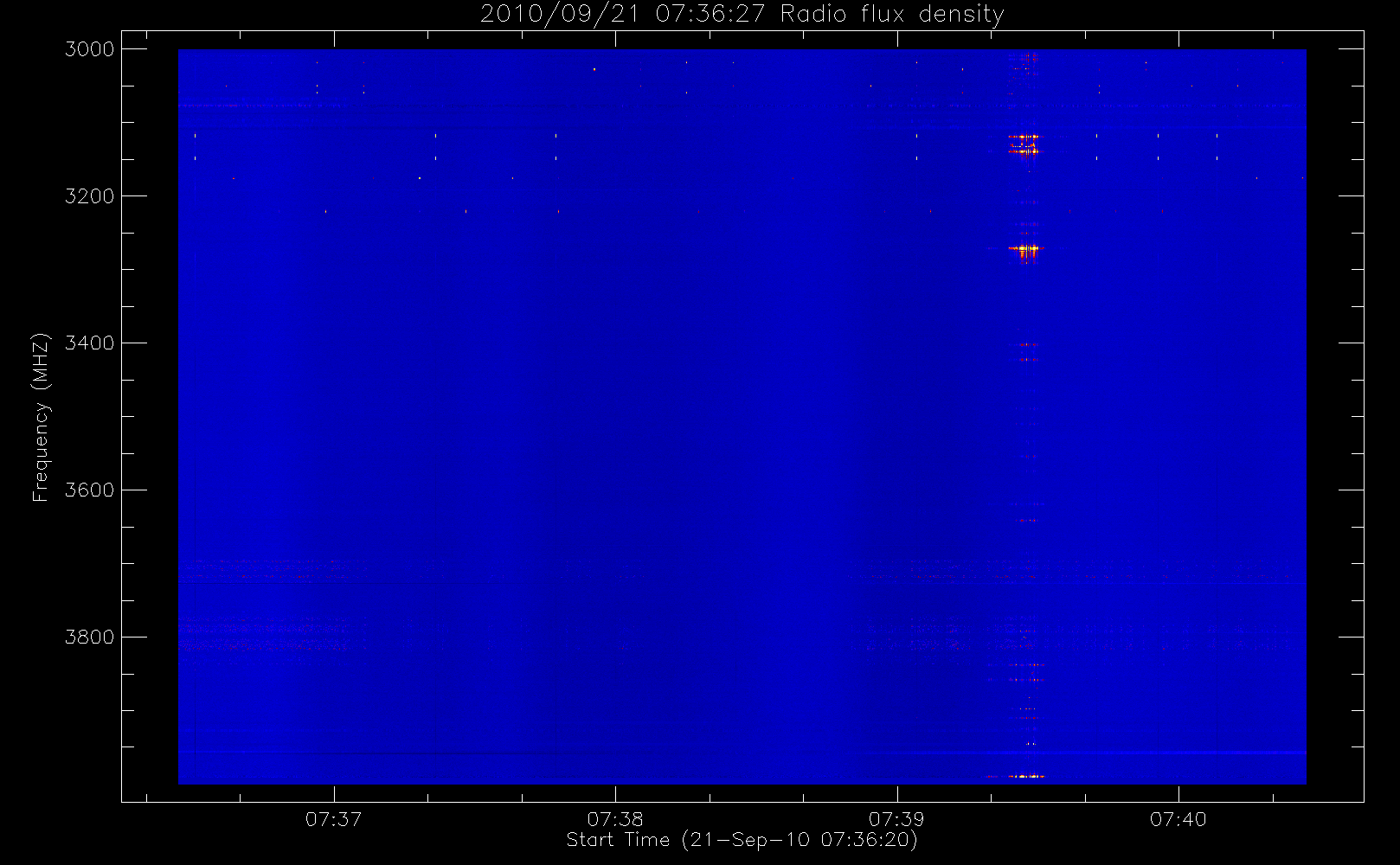Select the 'Frequency (MHZ)' axis label

(x=40, y=417)
